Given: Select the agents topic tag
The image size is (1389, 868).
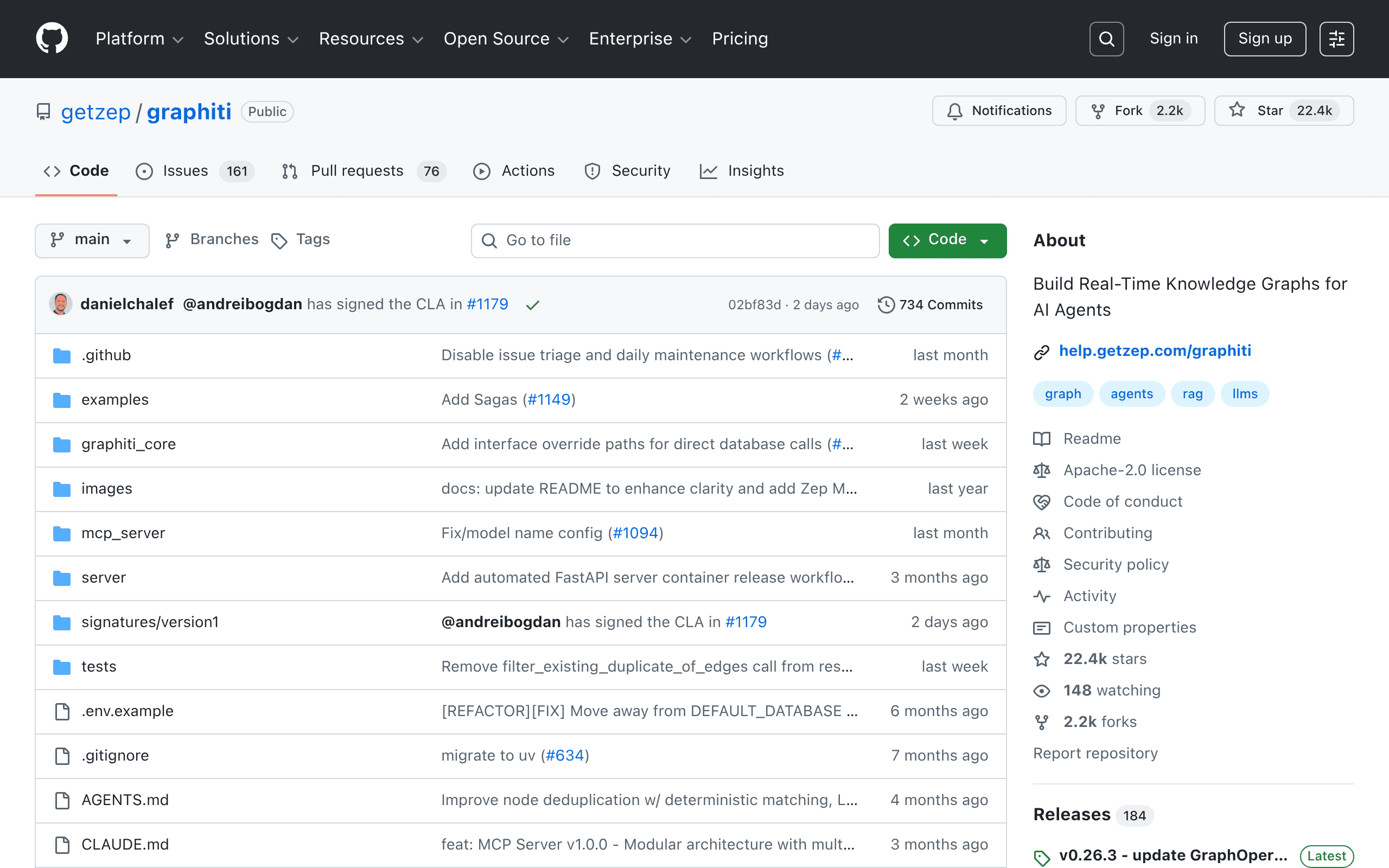Looking at the screenshot, I should pos(1132,394).
